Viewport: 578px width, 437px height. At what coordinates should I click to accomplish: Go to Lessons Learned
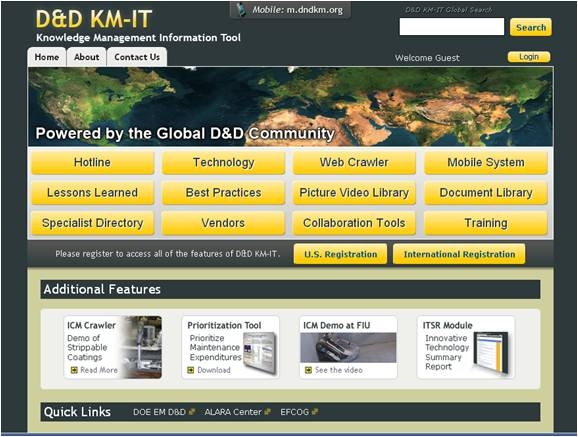click(92, 193)
